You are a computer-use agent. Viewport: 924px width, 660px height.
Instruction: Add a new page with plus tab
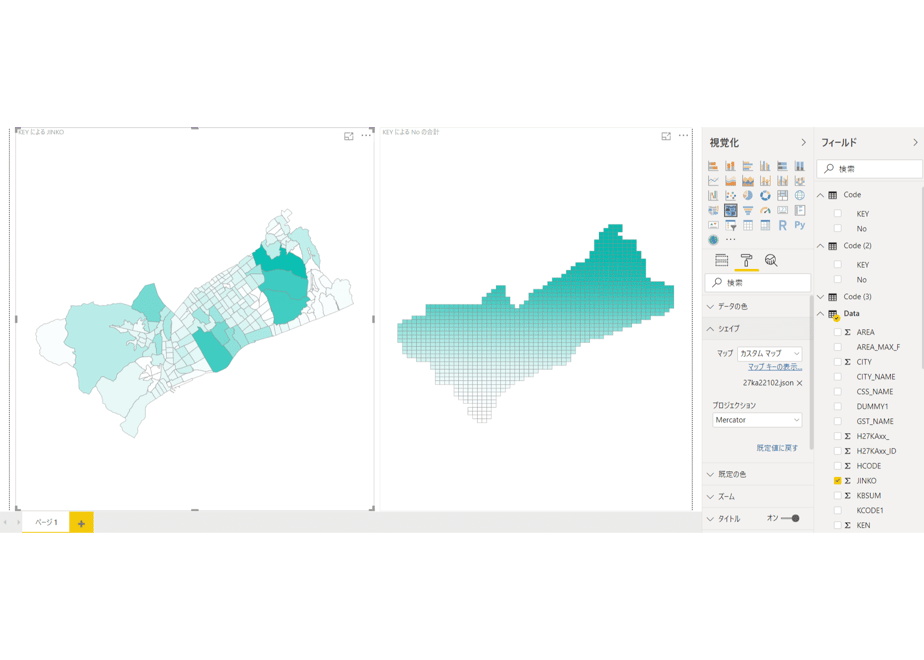click(x=81, y=523)
